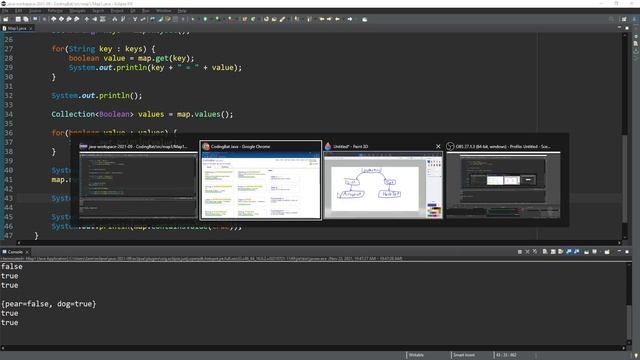
Task: Click Open Console icon in Console toolbar
Action: click(607, 252)
